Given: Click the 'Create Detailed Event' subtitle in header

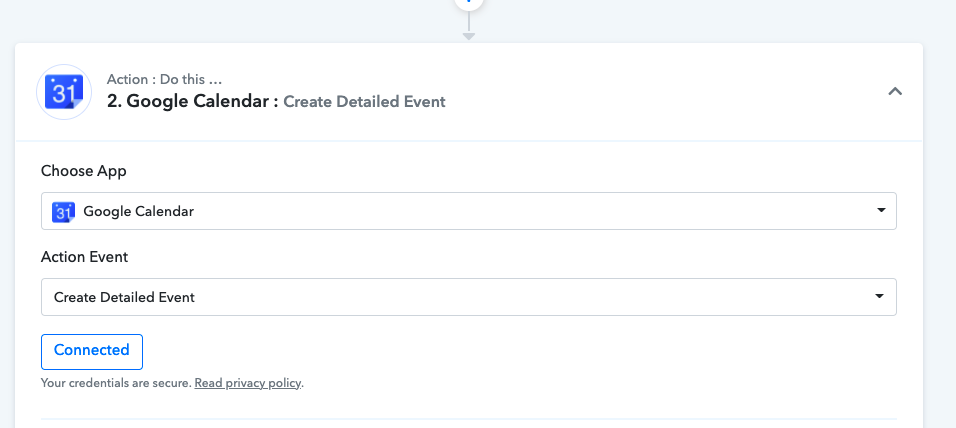Looking at the screenshot, I should [365, 102].
